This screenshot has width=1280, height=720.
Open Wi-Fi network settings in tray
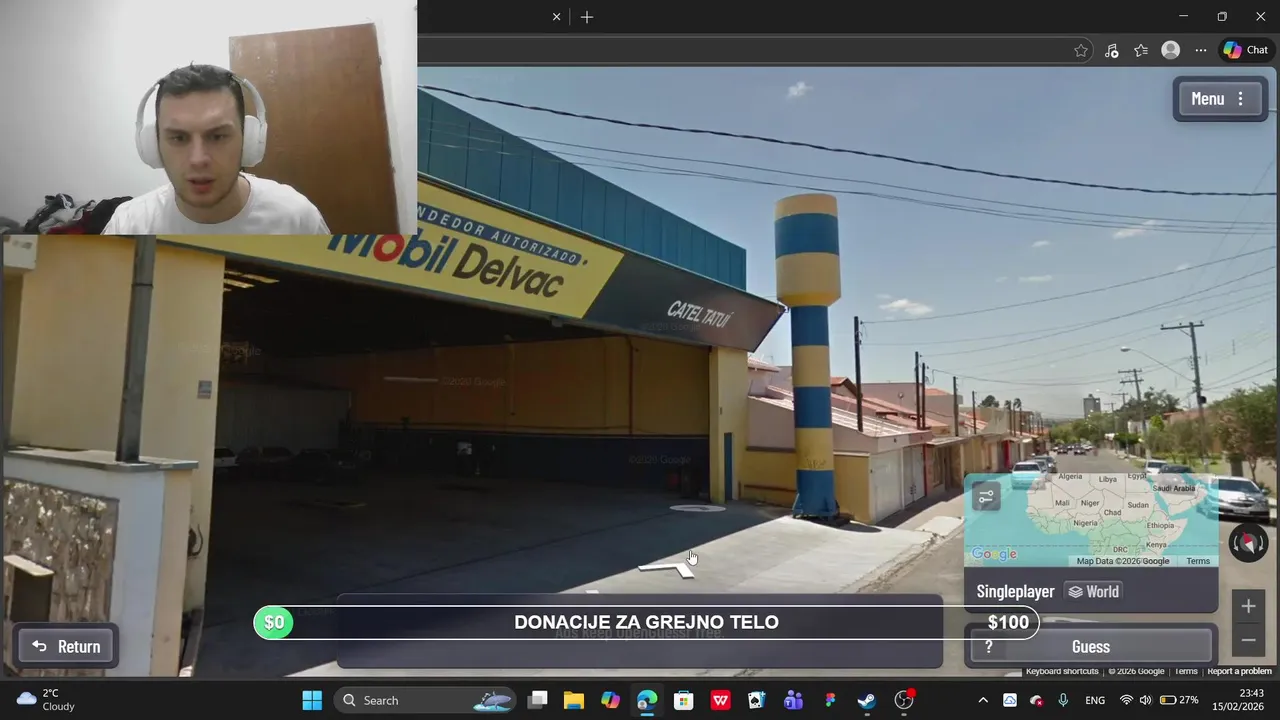click(1127, 700)
